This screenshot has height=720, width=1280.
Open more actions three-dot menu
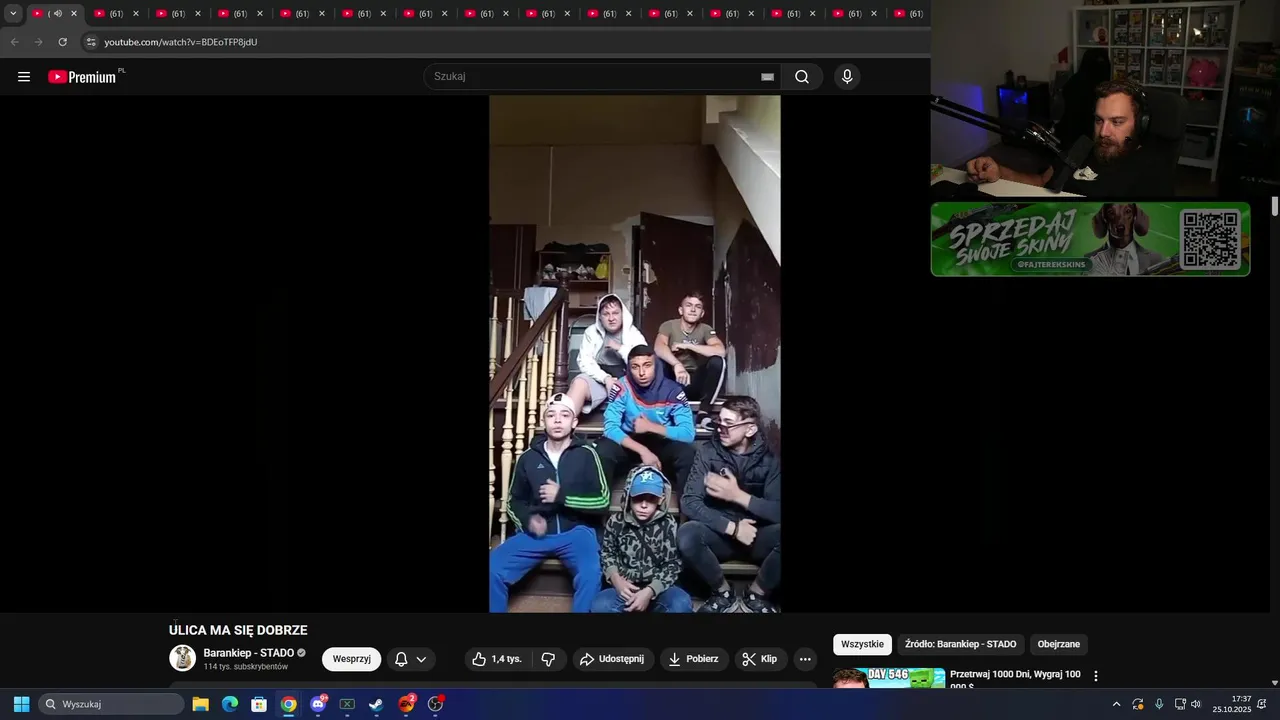[805, 659]
